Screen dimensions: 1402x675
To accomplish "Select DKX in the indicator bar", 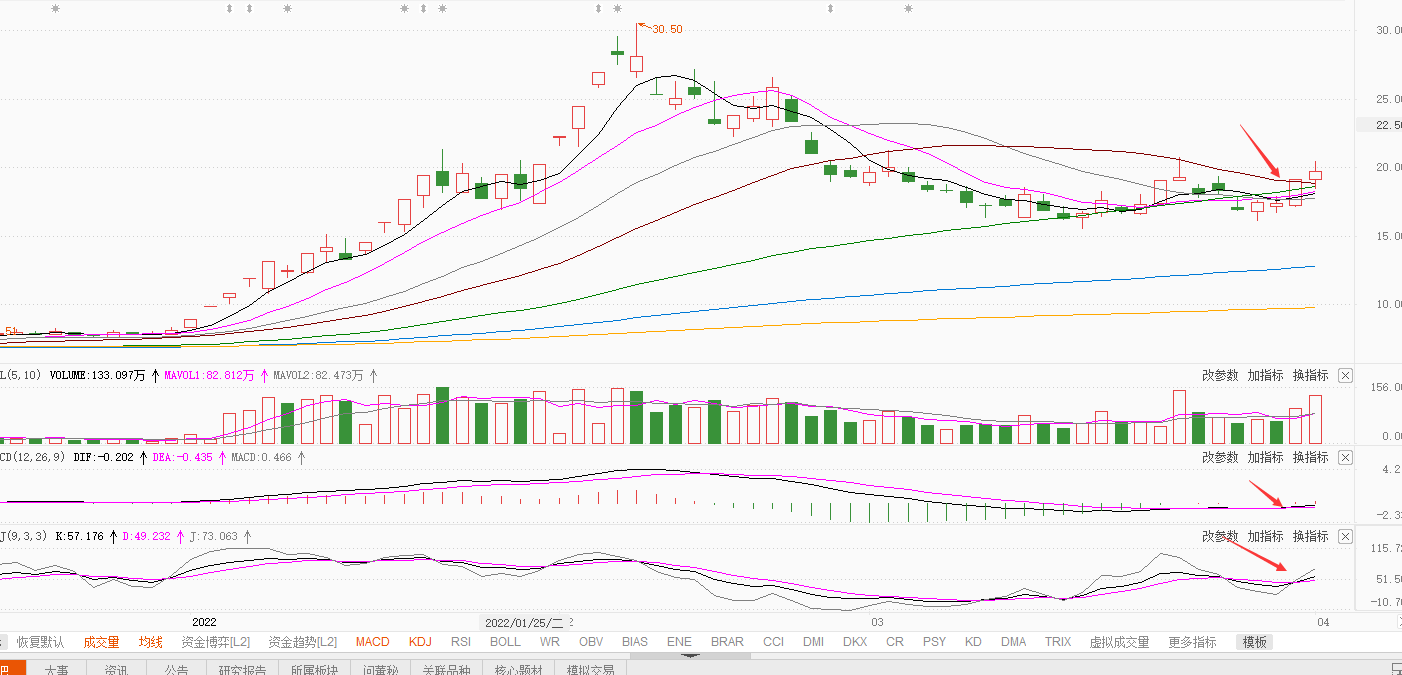I will pos(855,642).
